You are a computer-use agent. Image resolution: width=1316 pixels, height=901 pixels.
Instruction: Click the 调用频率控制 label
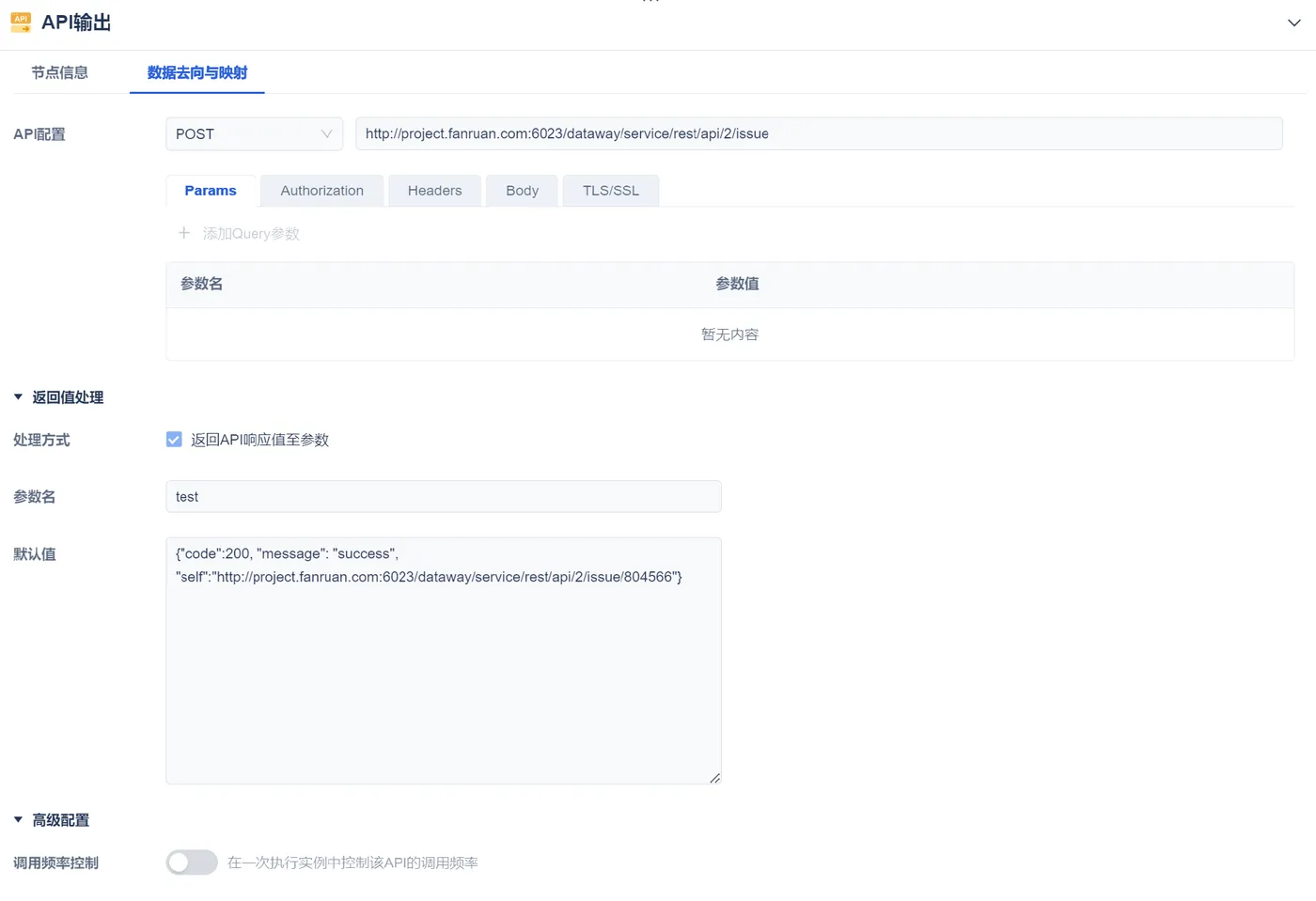click(x=55, y=862)
